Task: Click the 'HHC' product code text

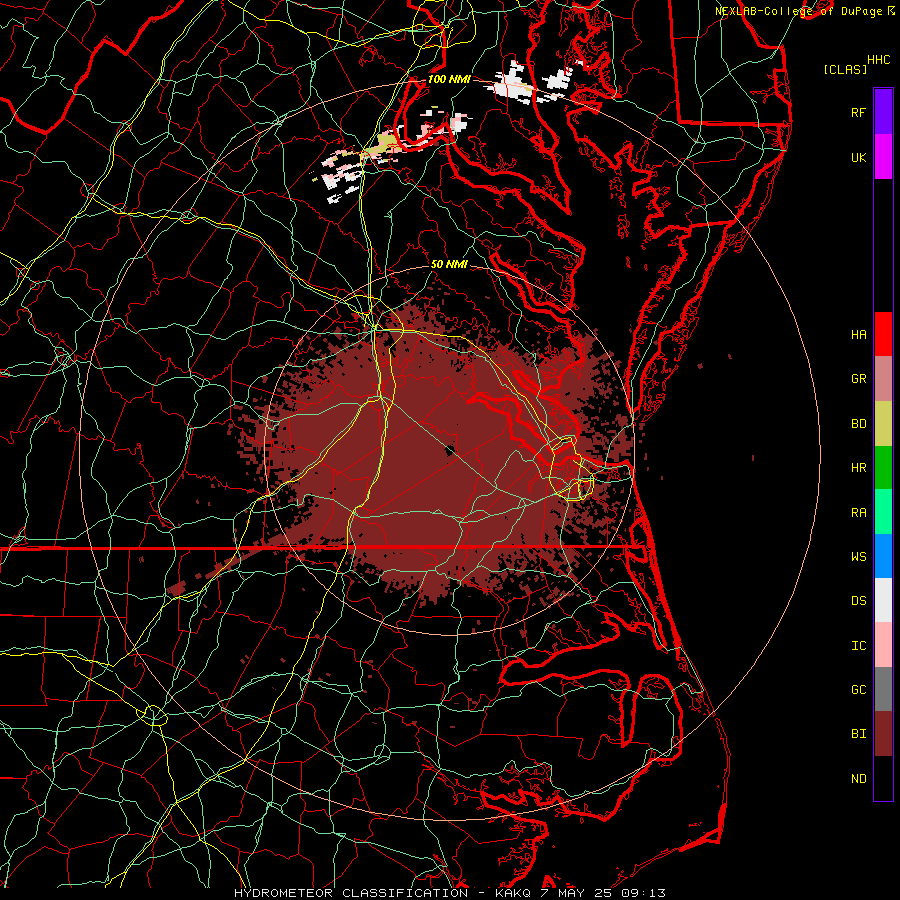Action: pyautogui.click(x=879, y=60)
